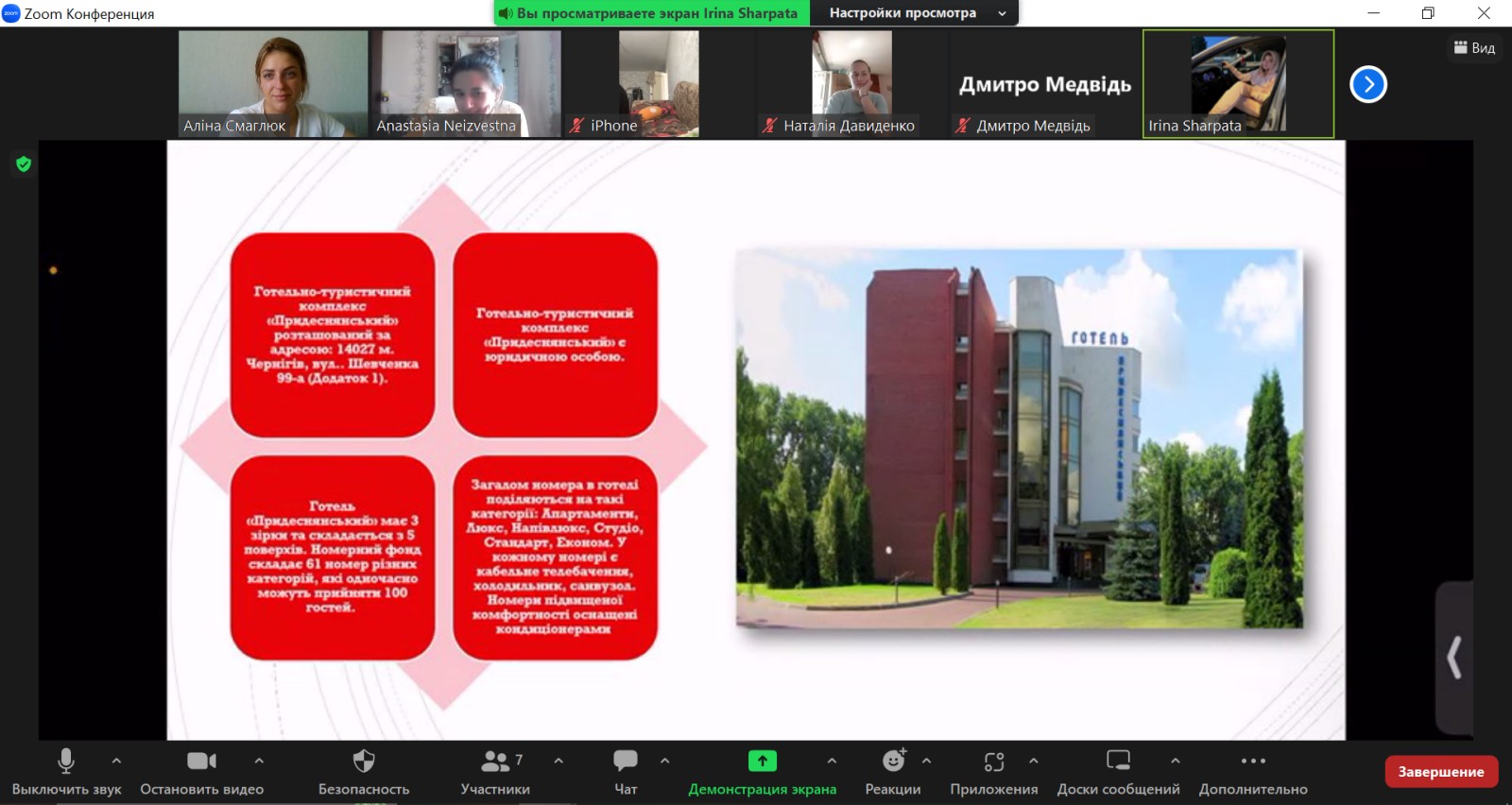Click the Участники label
Viewport: 1512px width, 805px height.
click(495, 790)
